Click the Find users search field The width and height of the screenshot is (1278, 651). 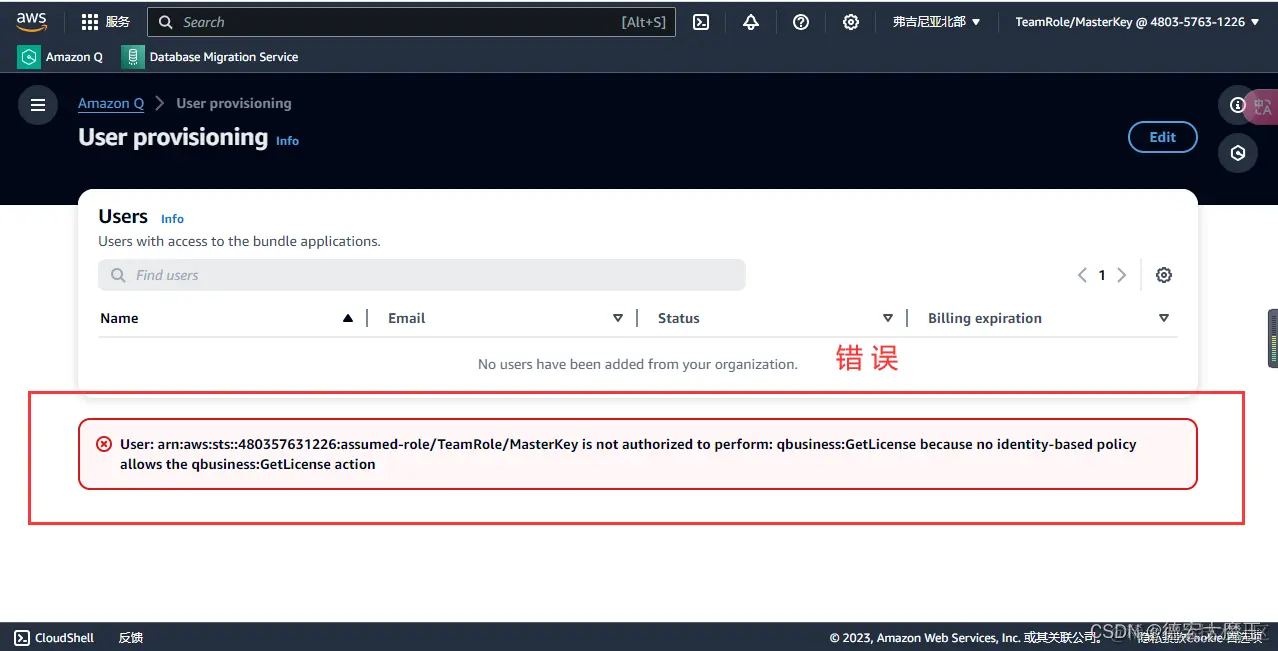[422, 275]
